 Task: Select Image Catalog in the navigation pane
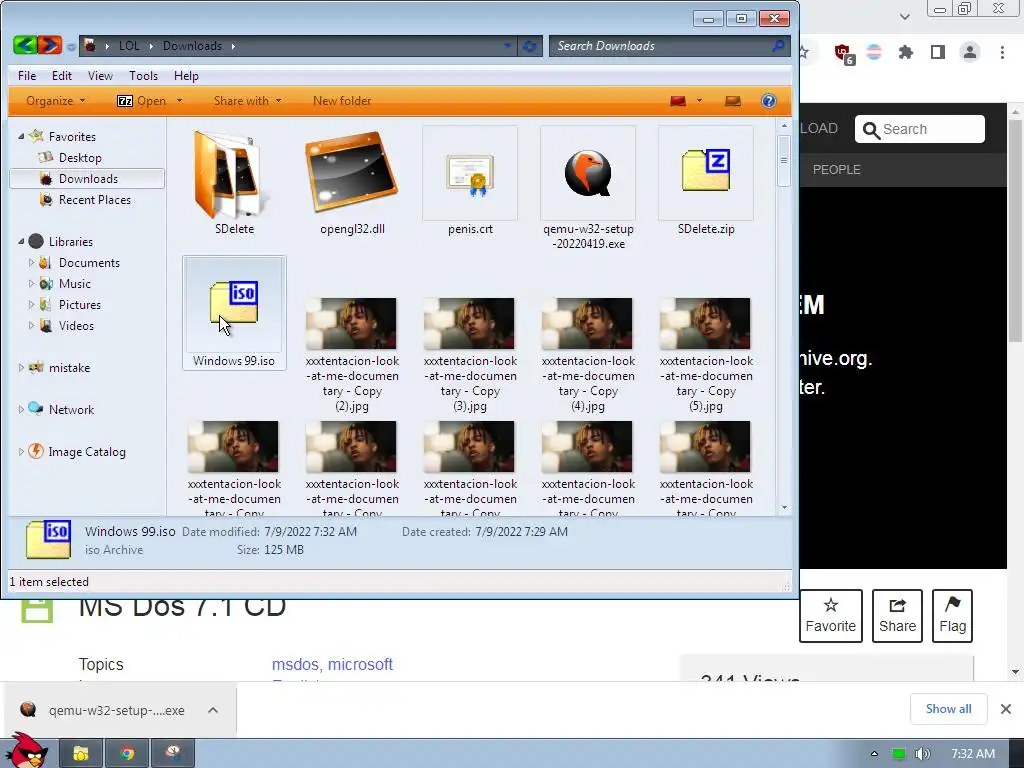[x=86, y=451]
